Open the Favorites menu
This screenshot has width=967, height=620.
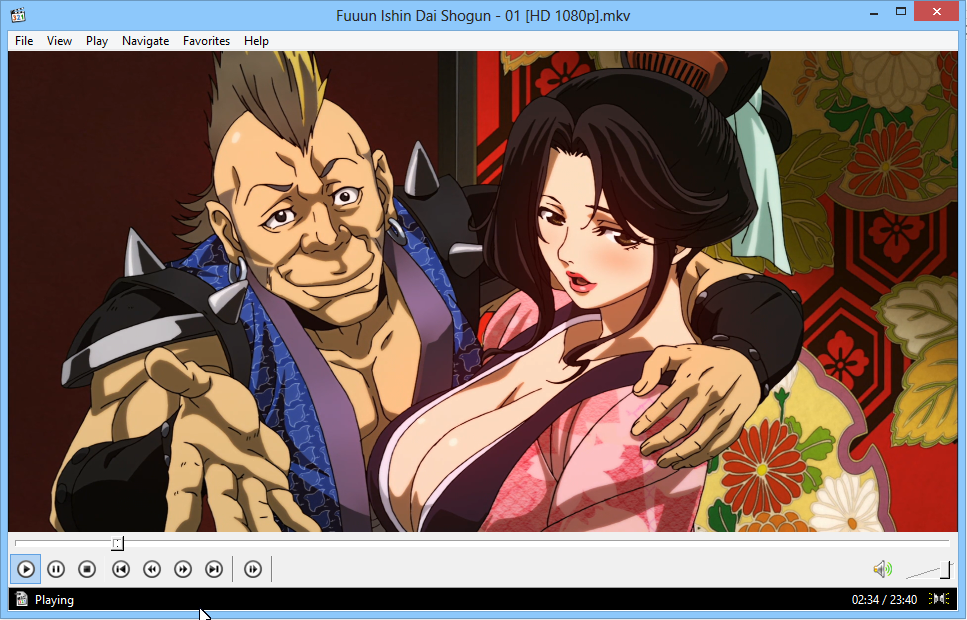pyautogui.click(x=206, y=41)
